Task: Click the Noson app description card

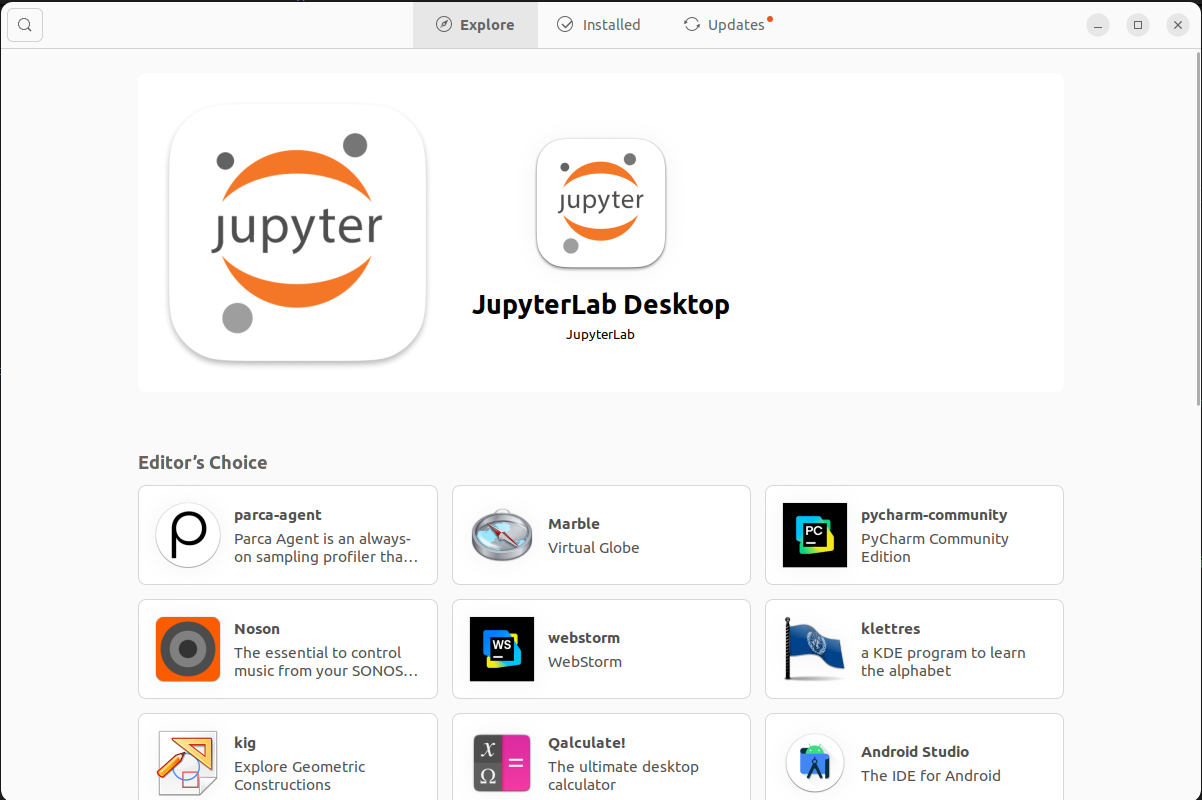Action: coord(287,649)
